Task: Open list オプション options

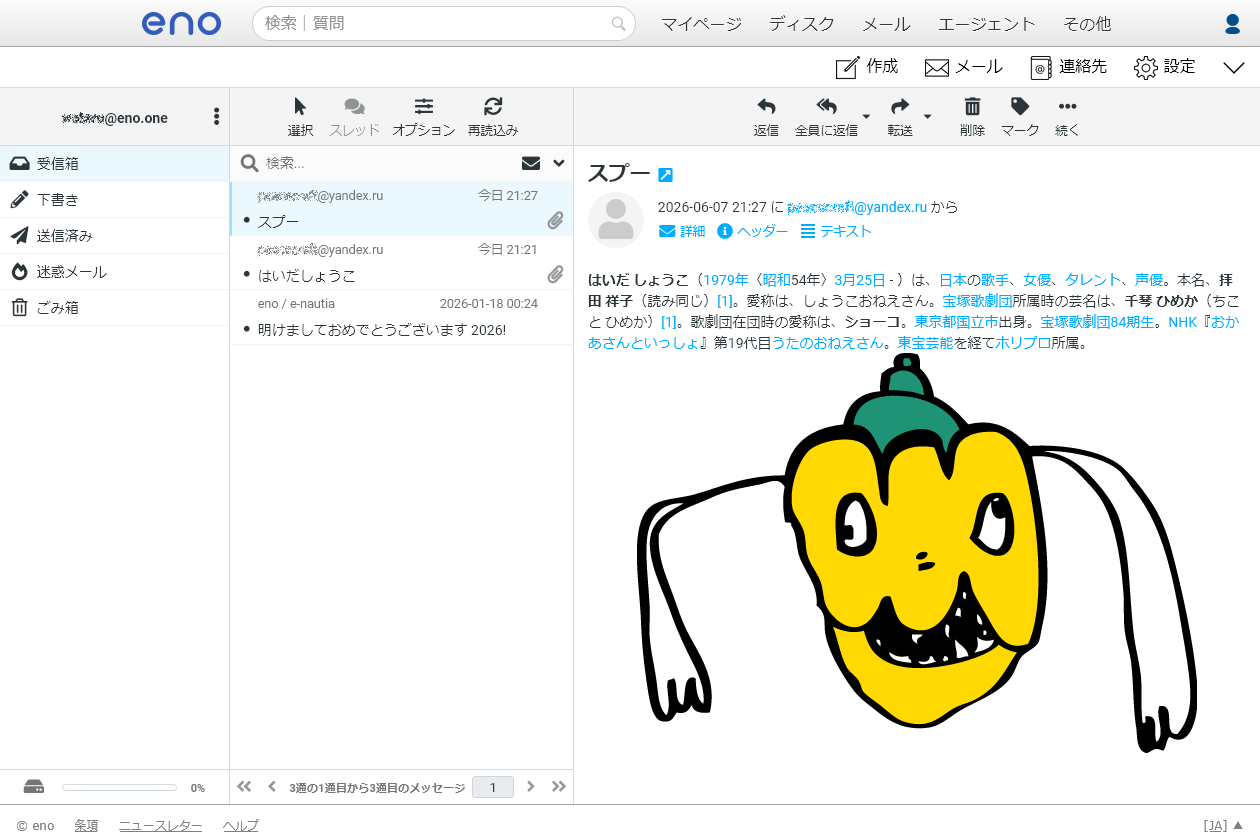Action: tap(424, 117)
